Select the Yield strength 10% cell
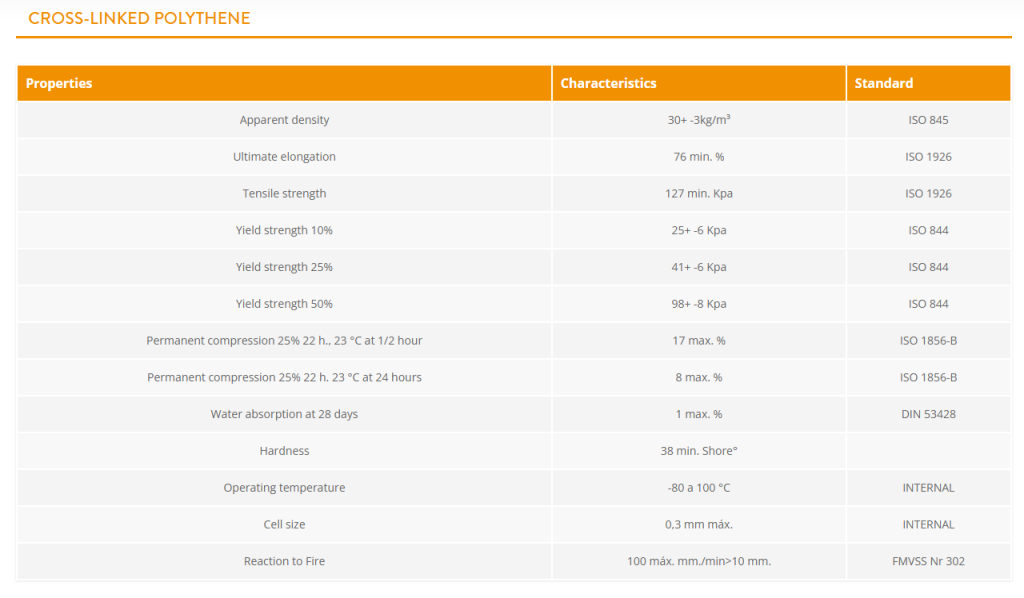 click(284, 231)
